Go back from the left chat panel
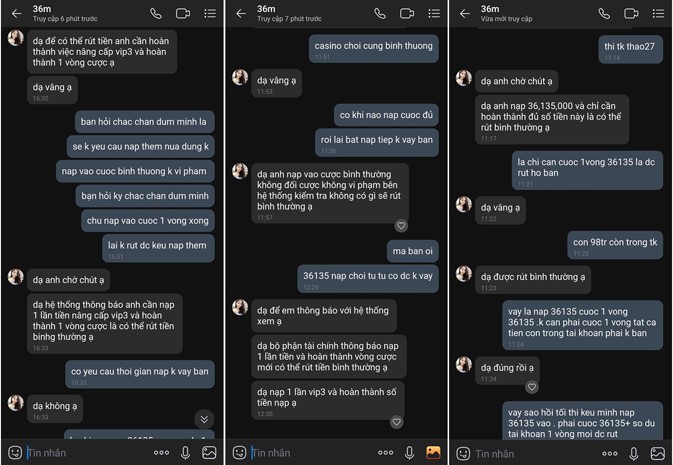The height and width of the screenshot is (465, 673). coord(15,14)
